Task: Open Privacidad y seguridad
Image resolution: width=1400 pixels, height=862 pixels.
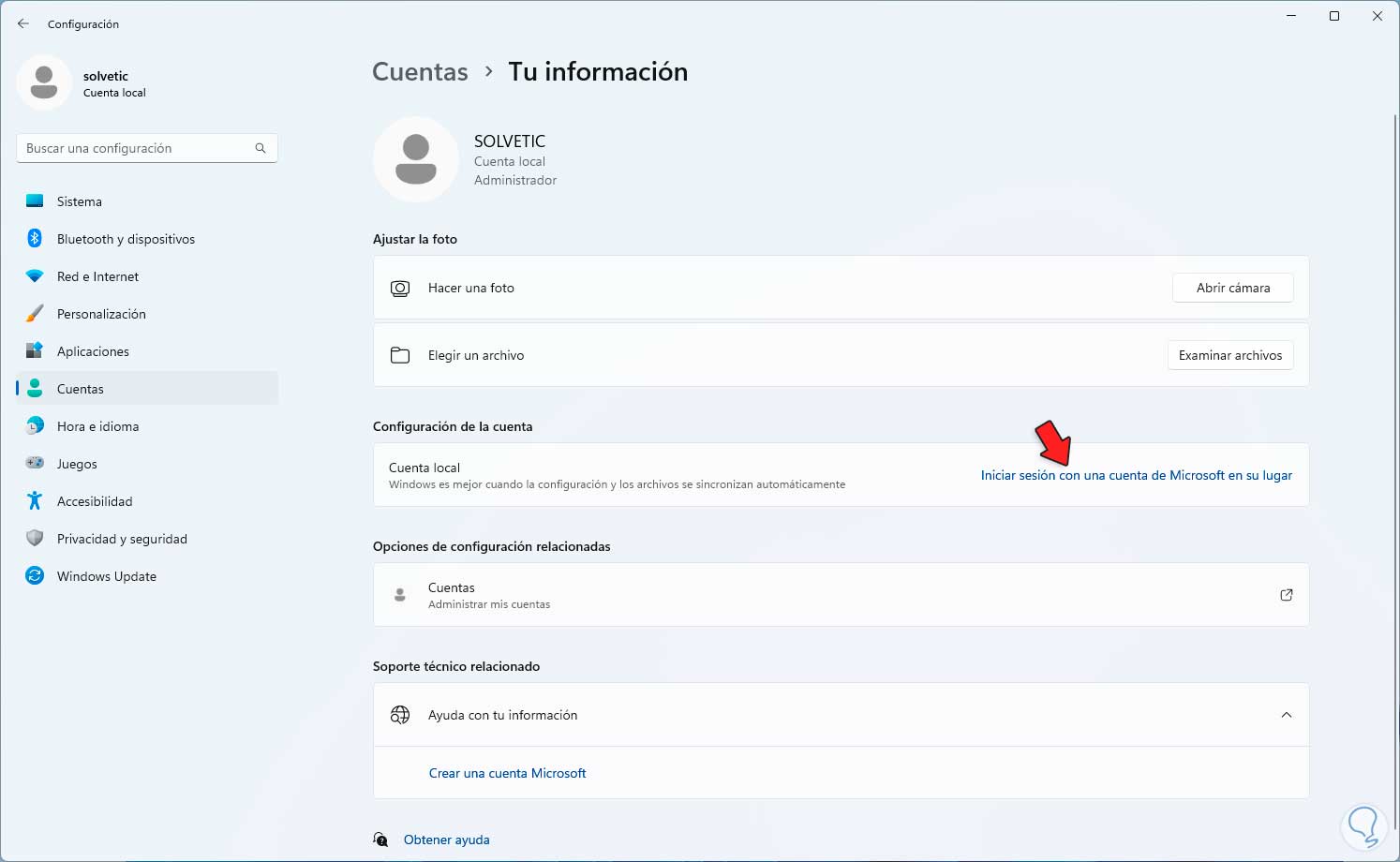Action: (x=147, y=539)
